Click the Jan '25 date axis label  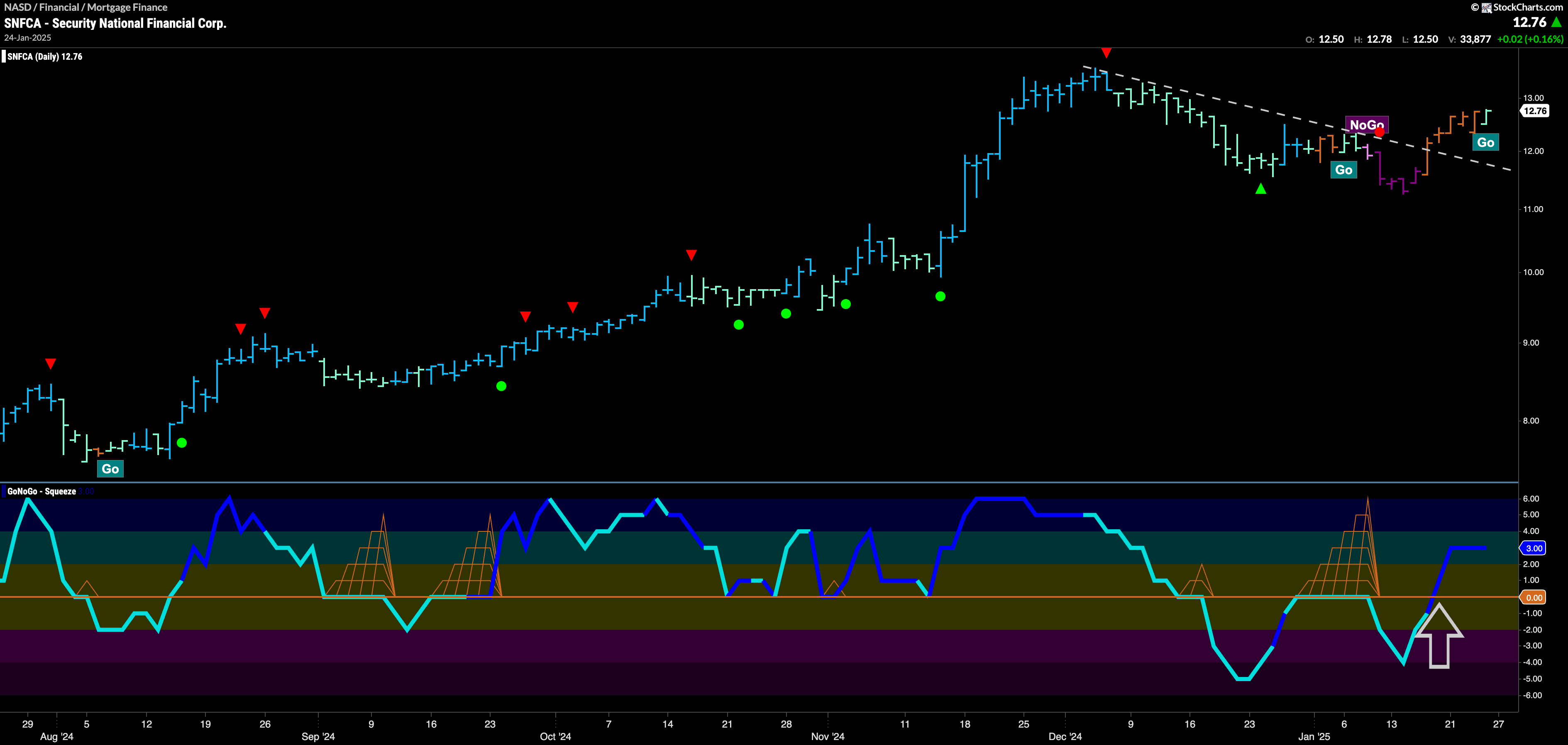coord(1314,736)
